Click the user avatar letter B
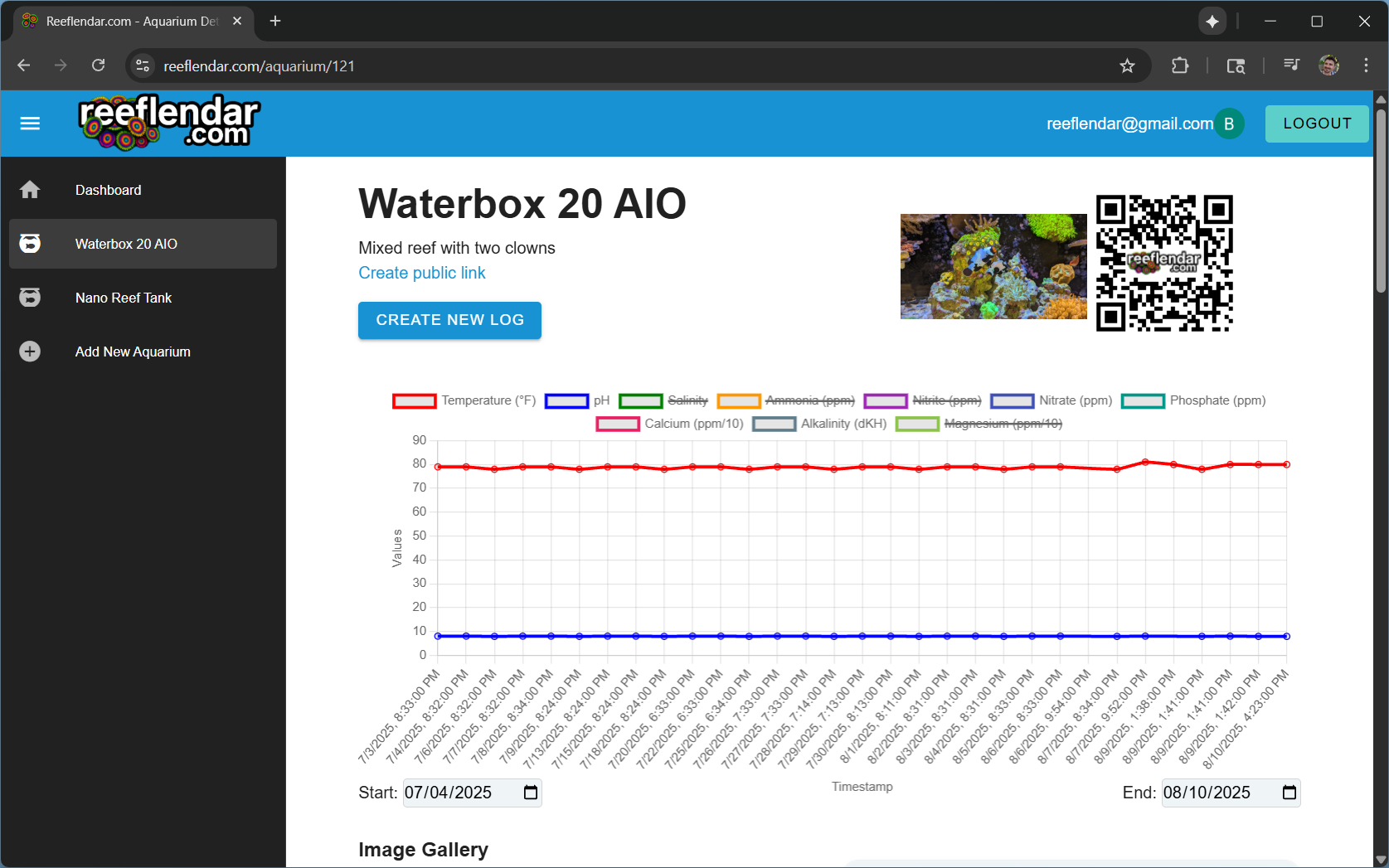Viewport: 1389px width, 868px height. (x=1229, y=124)
